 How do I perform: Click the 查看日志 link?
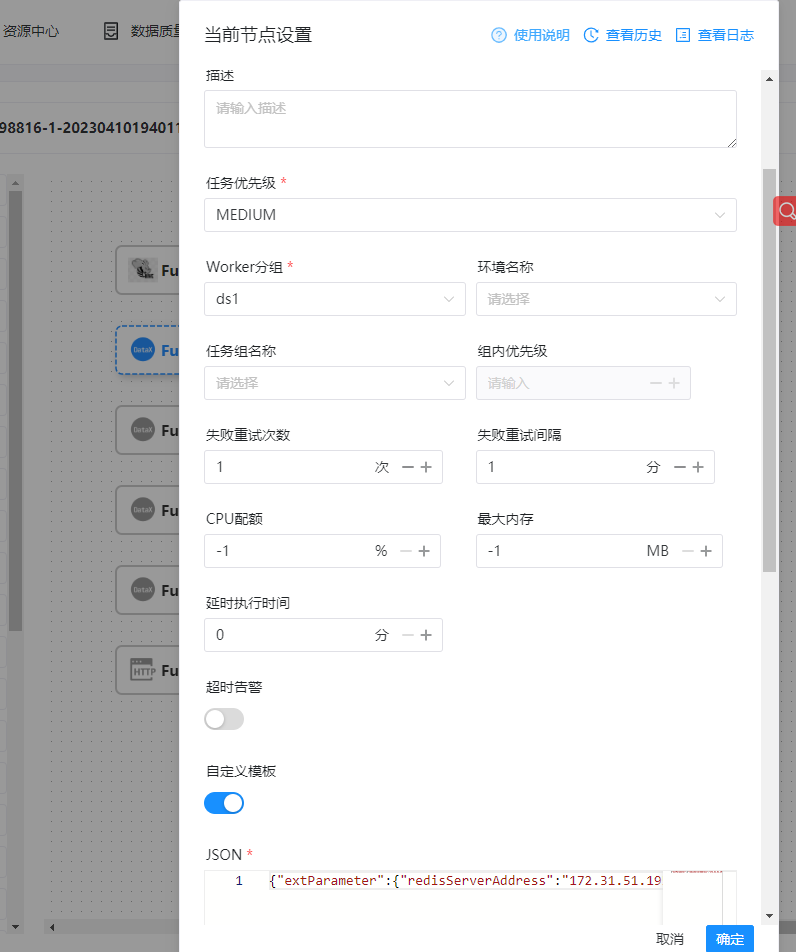click(726, 35)
